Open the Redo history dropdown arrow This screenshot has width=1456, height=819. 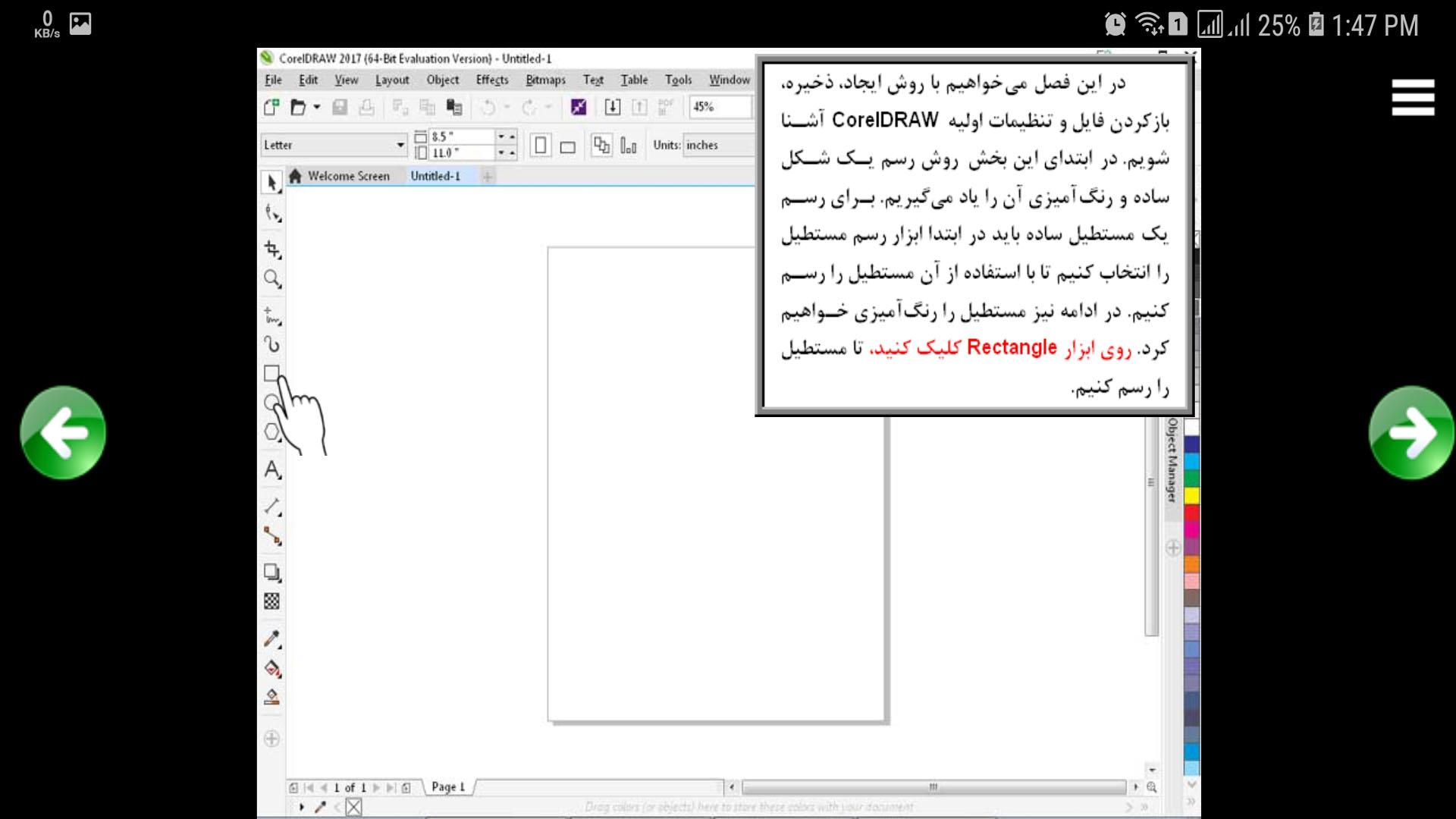click(x=548, y=107)
